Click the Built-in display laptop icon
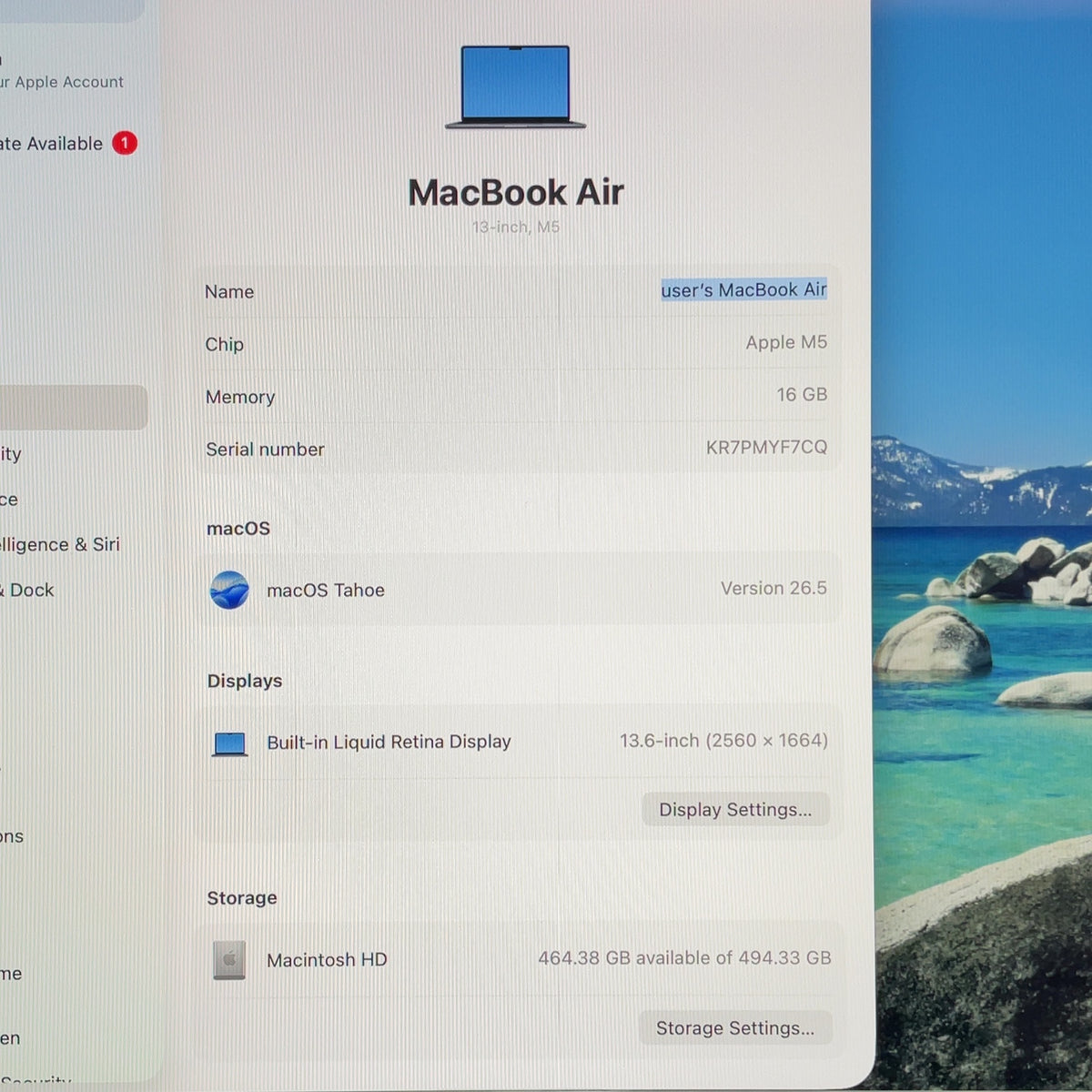 pos(229,744)
